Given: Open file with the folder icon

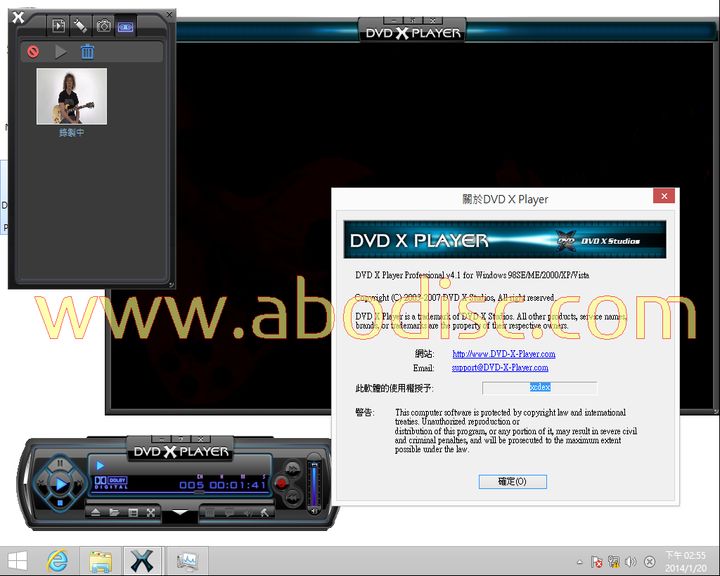Looking at the screenshot, I should (x=115, y=513).
